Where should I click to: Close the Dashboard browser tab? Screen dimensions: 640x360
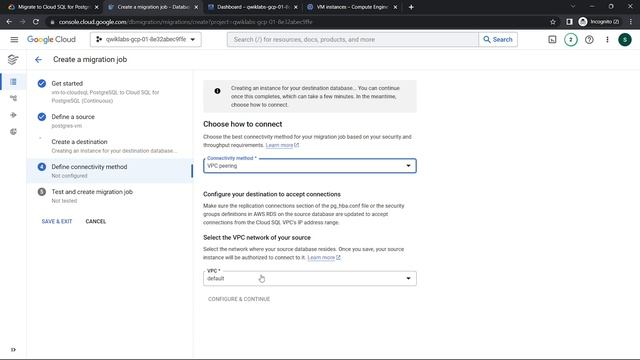296,7
